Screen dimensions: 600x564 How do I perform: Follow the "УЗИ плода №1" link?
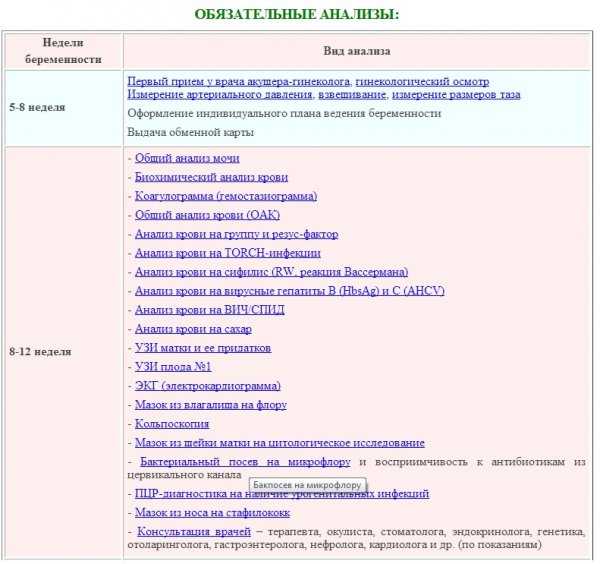pyautogui.click(x=173, y=367)
